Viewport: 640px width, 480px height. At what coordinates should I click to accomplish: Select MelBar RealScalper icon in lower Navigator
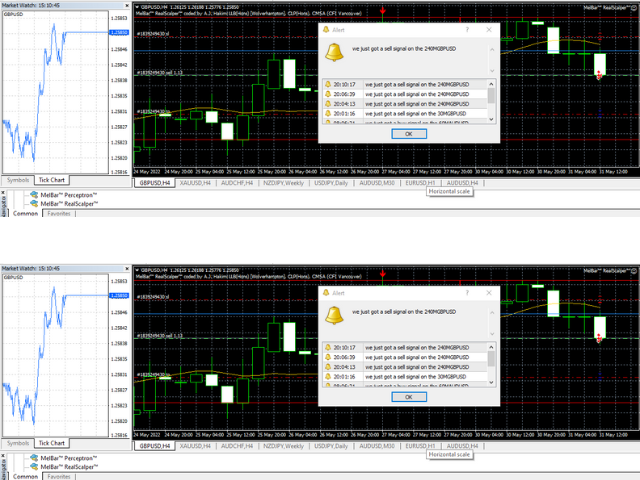click(x=34, y=467)
